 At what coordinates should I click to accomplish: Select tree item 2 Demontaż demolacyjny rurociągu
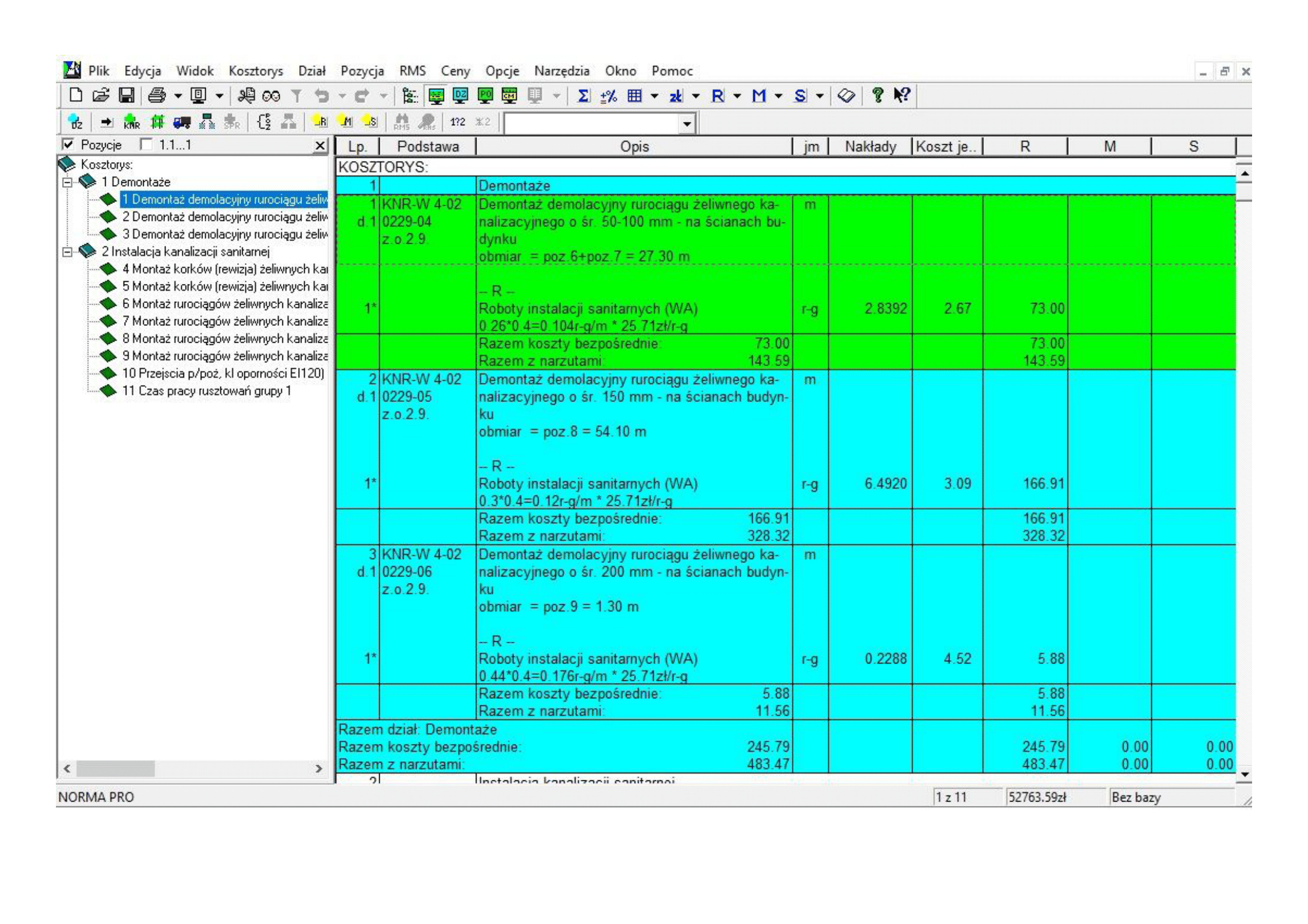click(224, 217)
